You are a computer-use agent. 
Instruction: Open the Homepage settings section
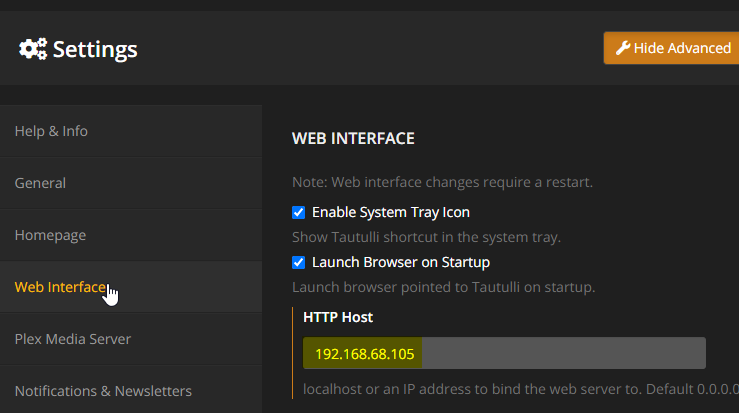click(131, 235)
